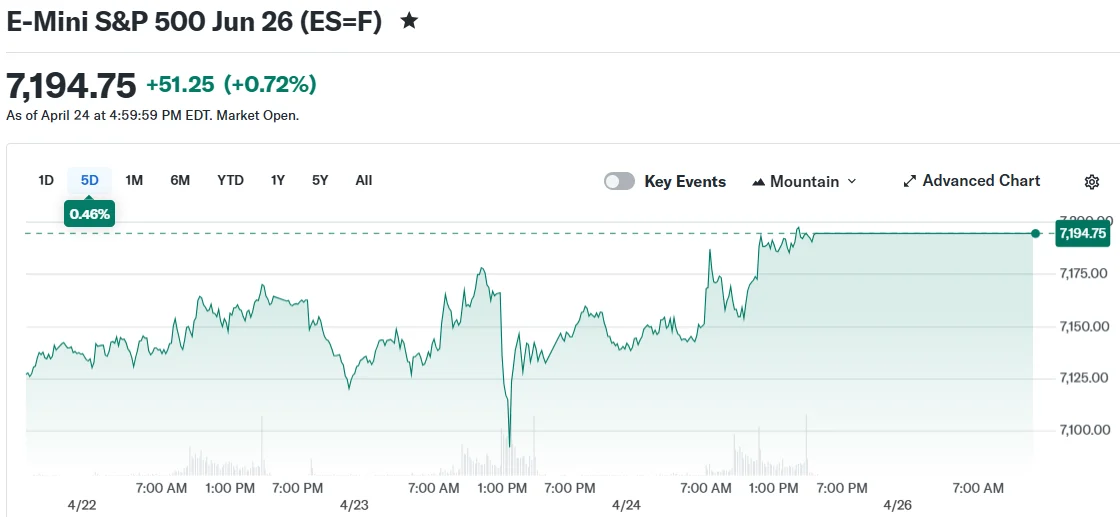
Task: Click the 7,194.75 price tag on chart axis
Action: click(x=1082, y=234)
